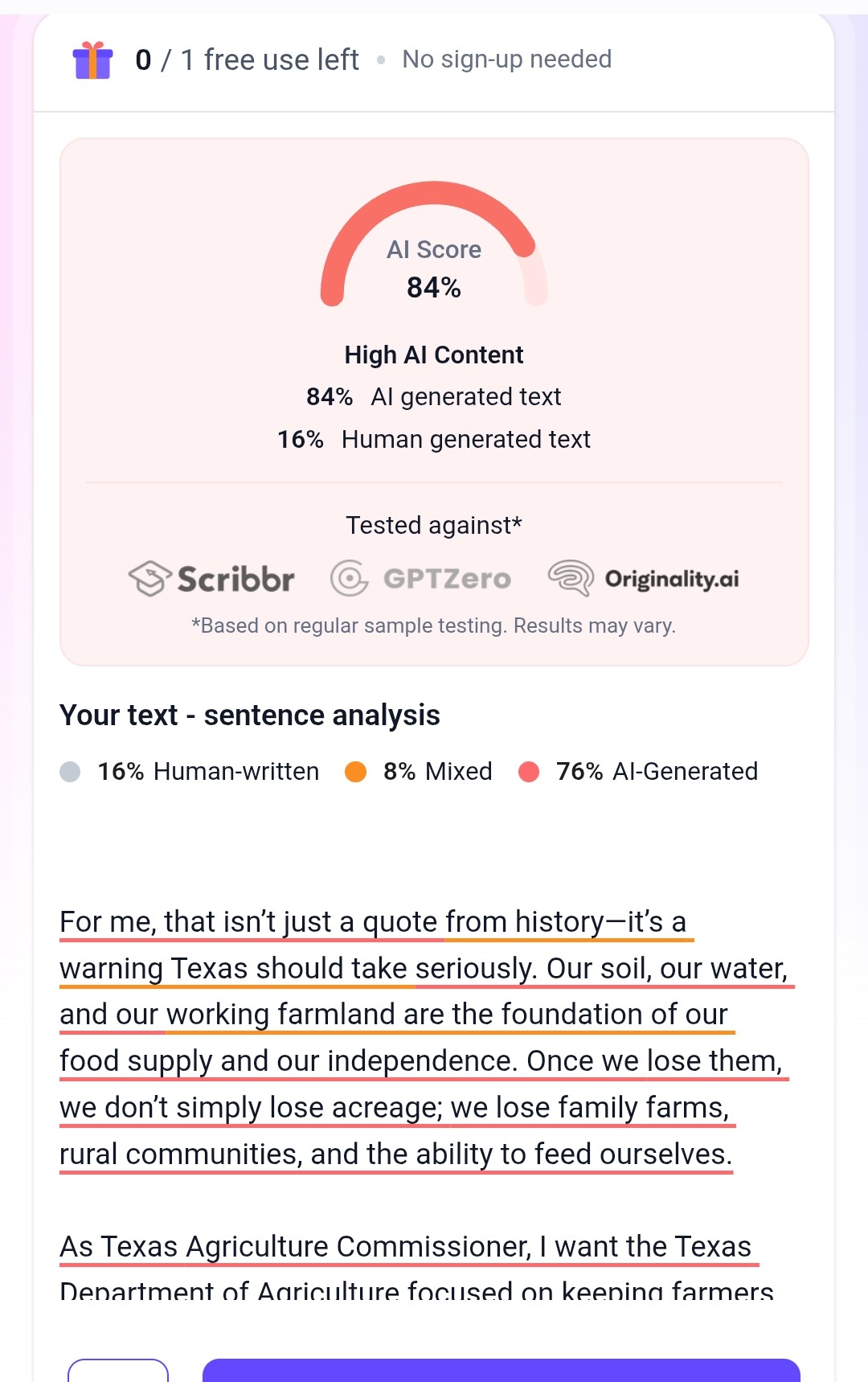This screenshot has width=868, height=1382.
Task: Tap the gift box icon
Action: pos(92,60)
